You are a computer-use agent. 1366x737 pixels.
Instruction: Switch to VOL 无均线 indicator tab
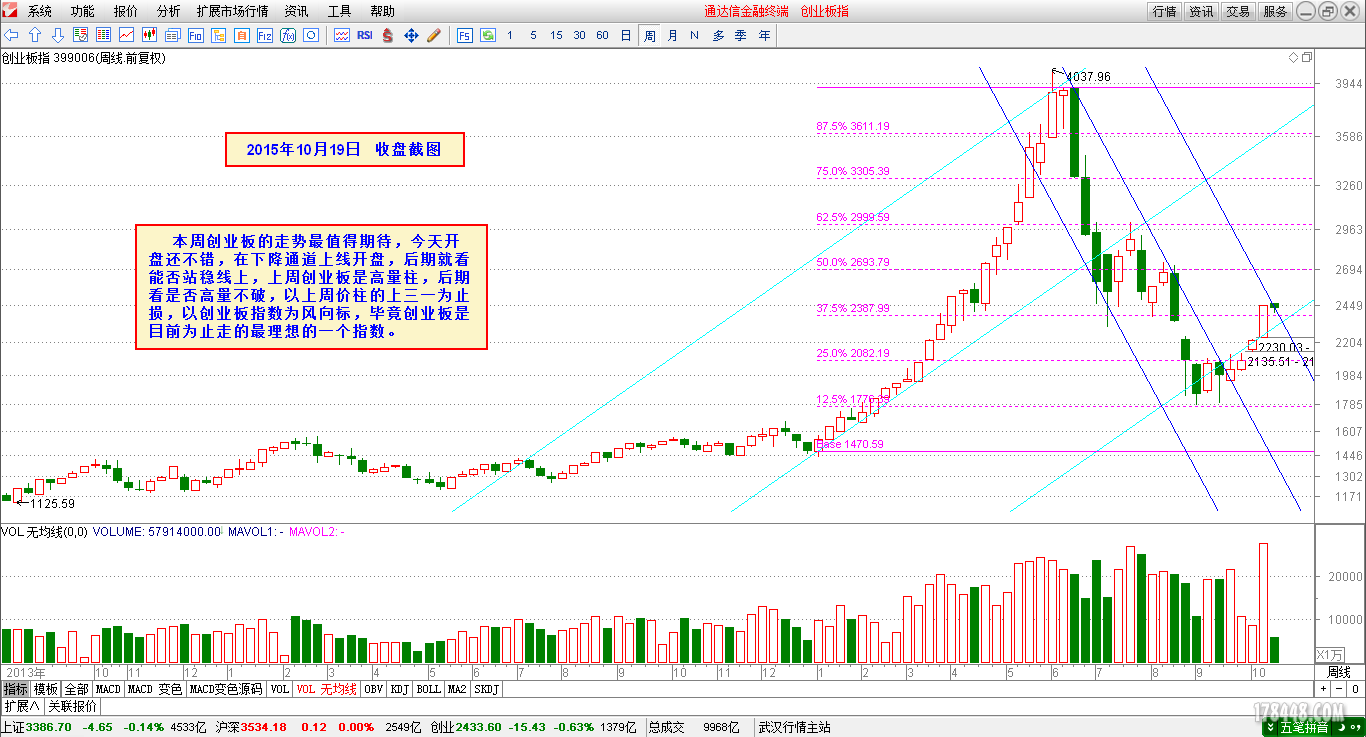click(326, 689)
